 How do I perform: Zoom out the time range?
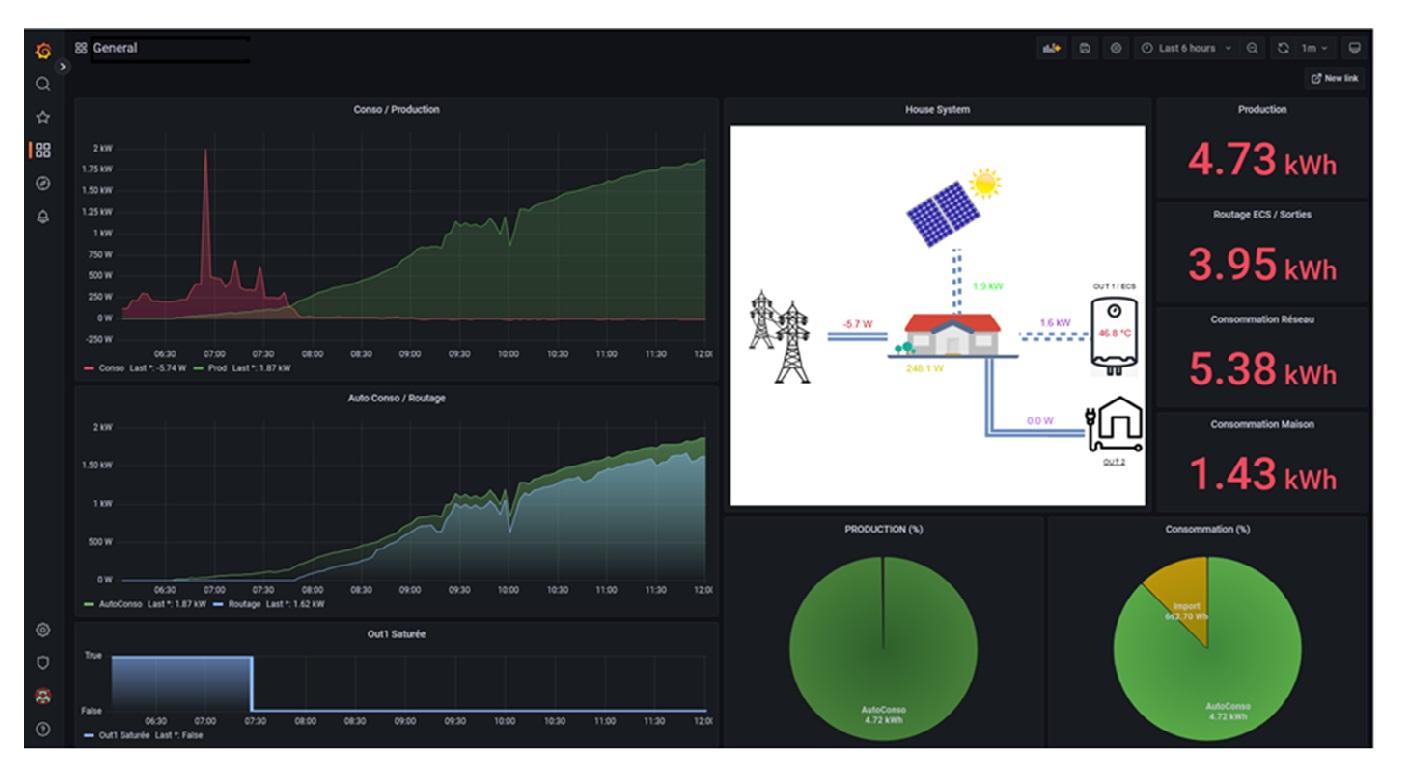(1252, 48)
